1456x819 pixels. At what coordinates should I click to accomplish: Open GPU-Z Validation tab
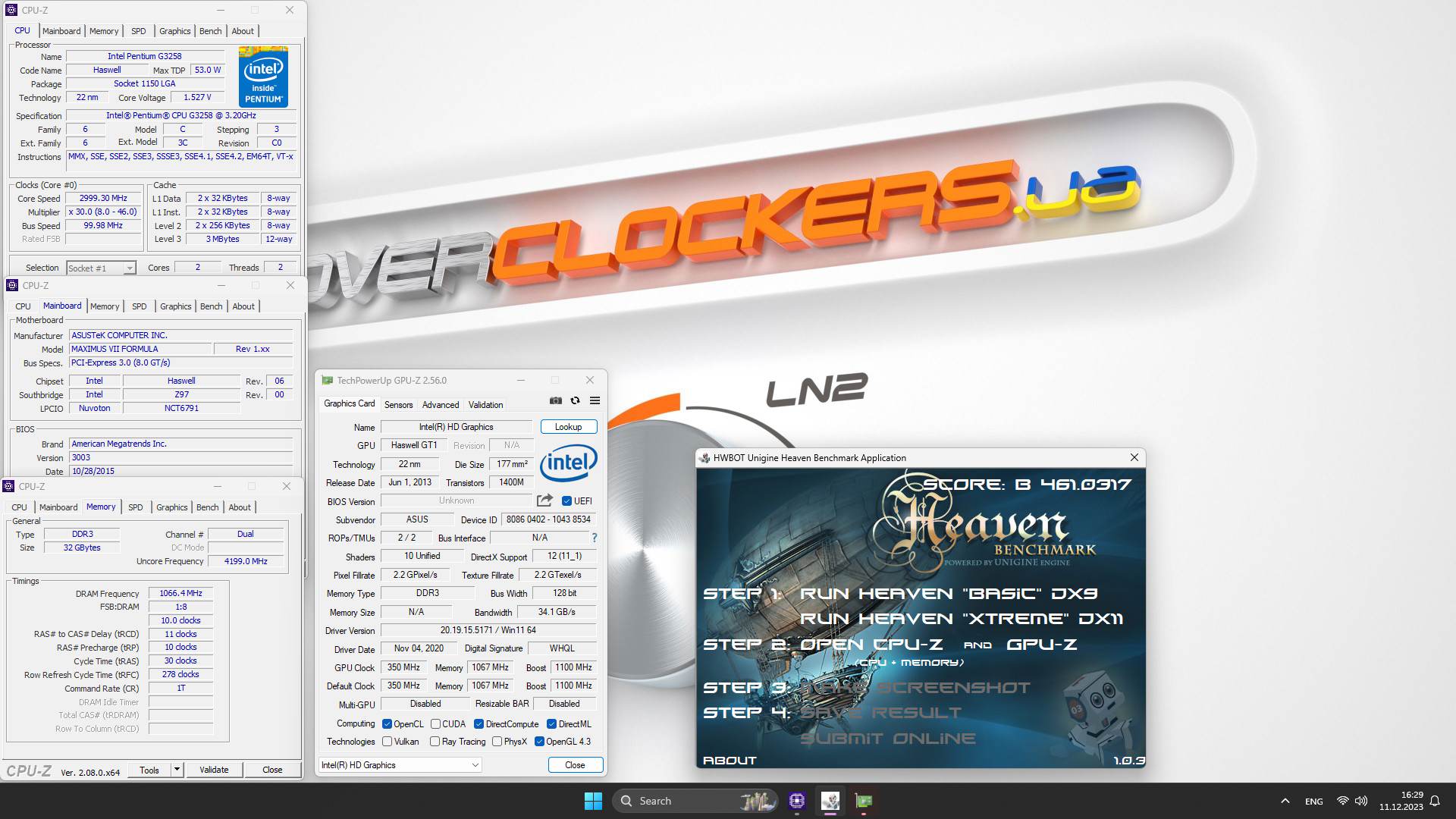point(485,404)
